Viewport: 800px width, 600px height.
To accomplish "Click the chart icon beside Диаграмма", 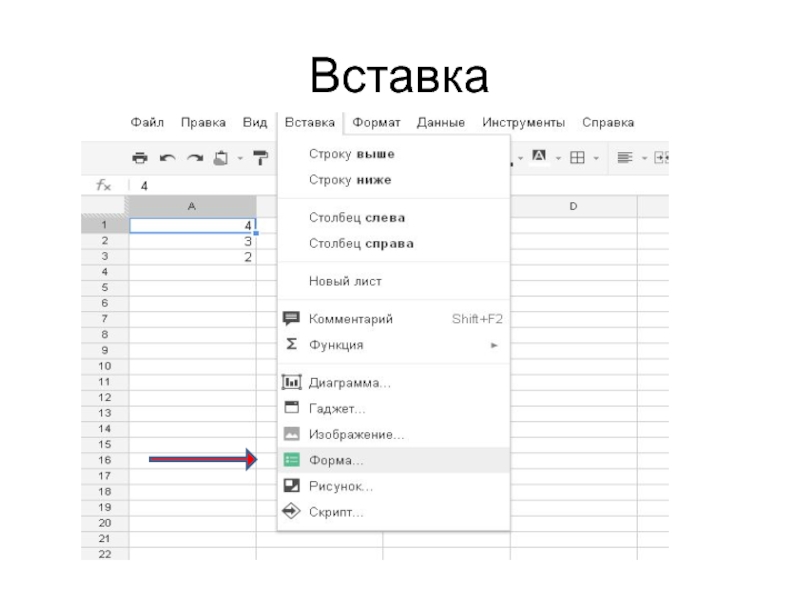I will 291,382.
